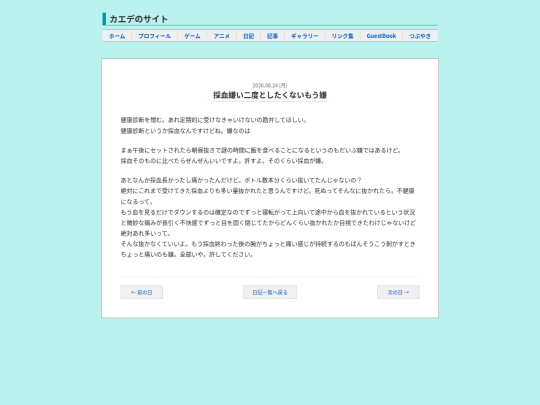Viewport: 540px width, 405px height.
Task: Open the GuestBook page
Action: 381,36
